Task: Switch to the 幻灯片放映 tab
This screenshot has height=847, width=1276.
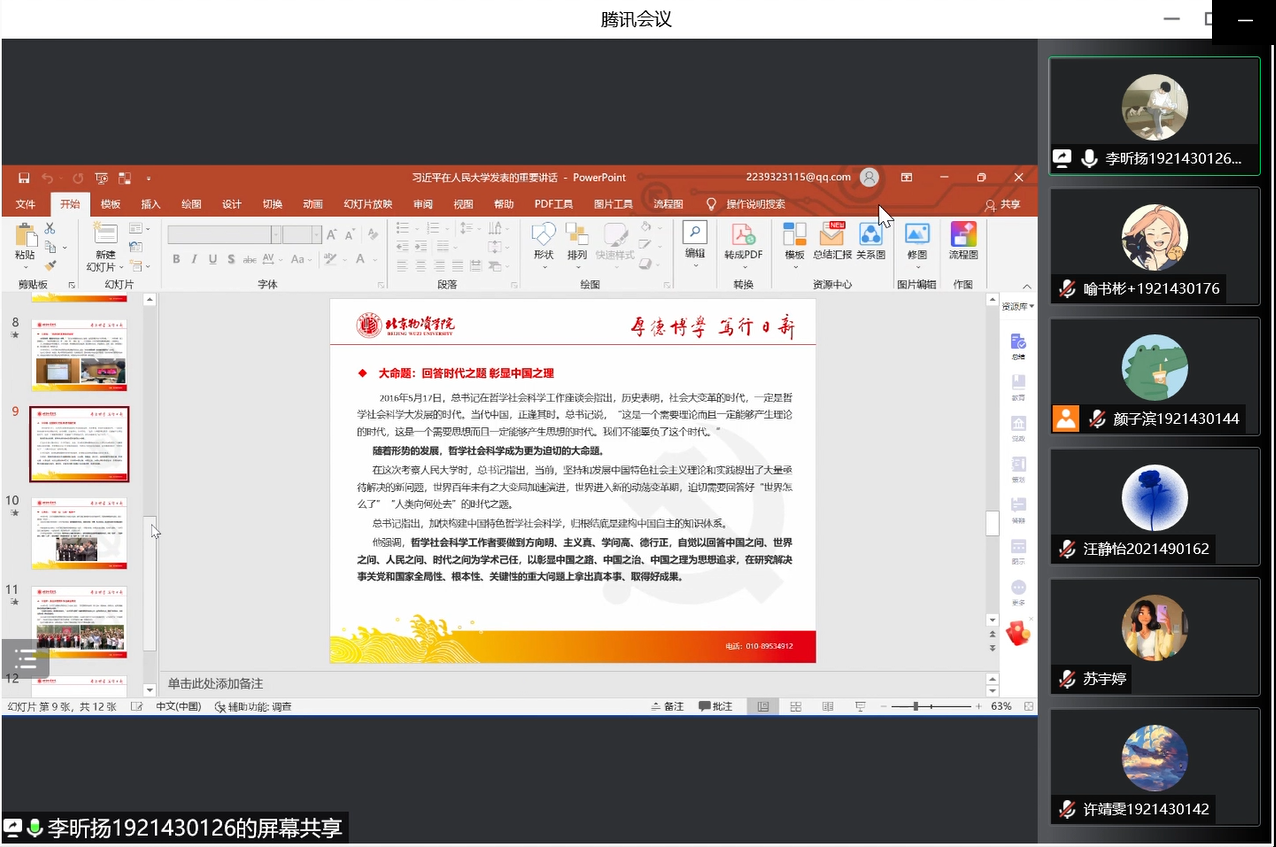Action: point(367,204)
